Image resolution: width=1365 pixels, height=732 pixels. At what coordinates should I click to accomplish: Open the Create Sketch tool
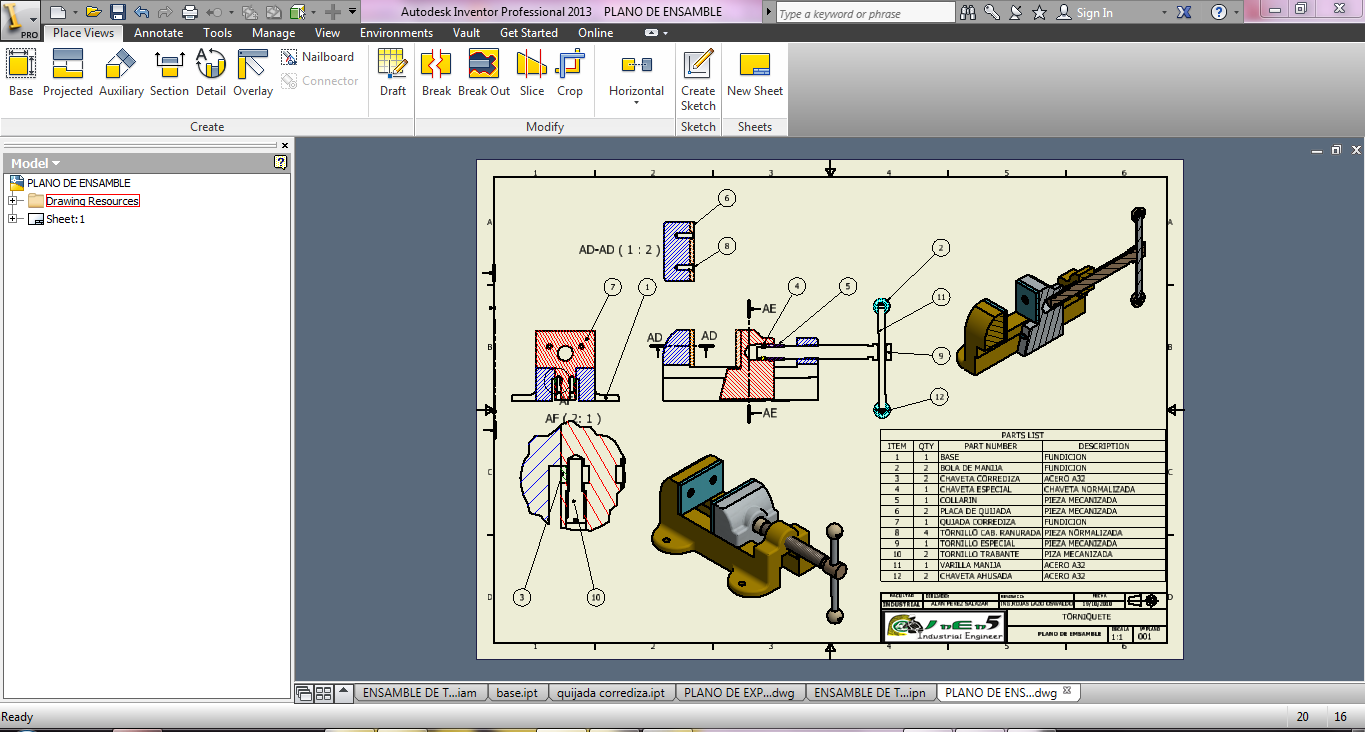[697, 80]
